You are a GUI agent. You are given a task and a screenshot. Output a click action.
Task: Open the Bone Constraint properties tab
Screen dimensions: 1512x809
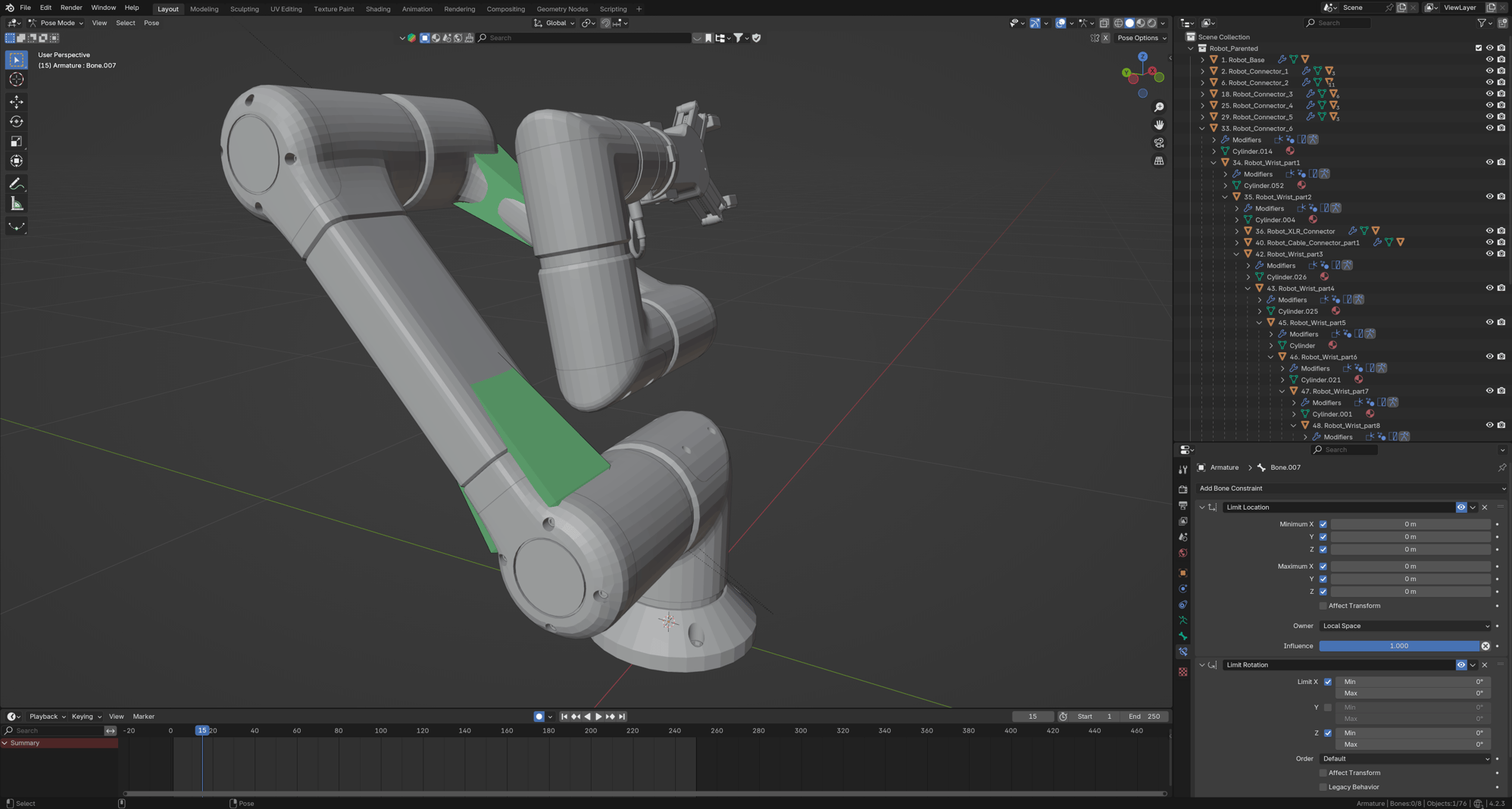(x=1182, y=651)
